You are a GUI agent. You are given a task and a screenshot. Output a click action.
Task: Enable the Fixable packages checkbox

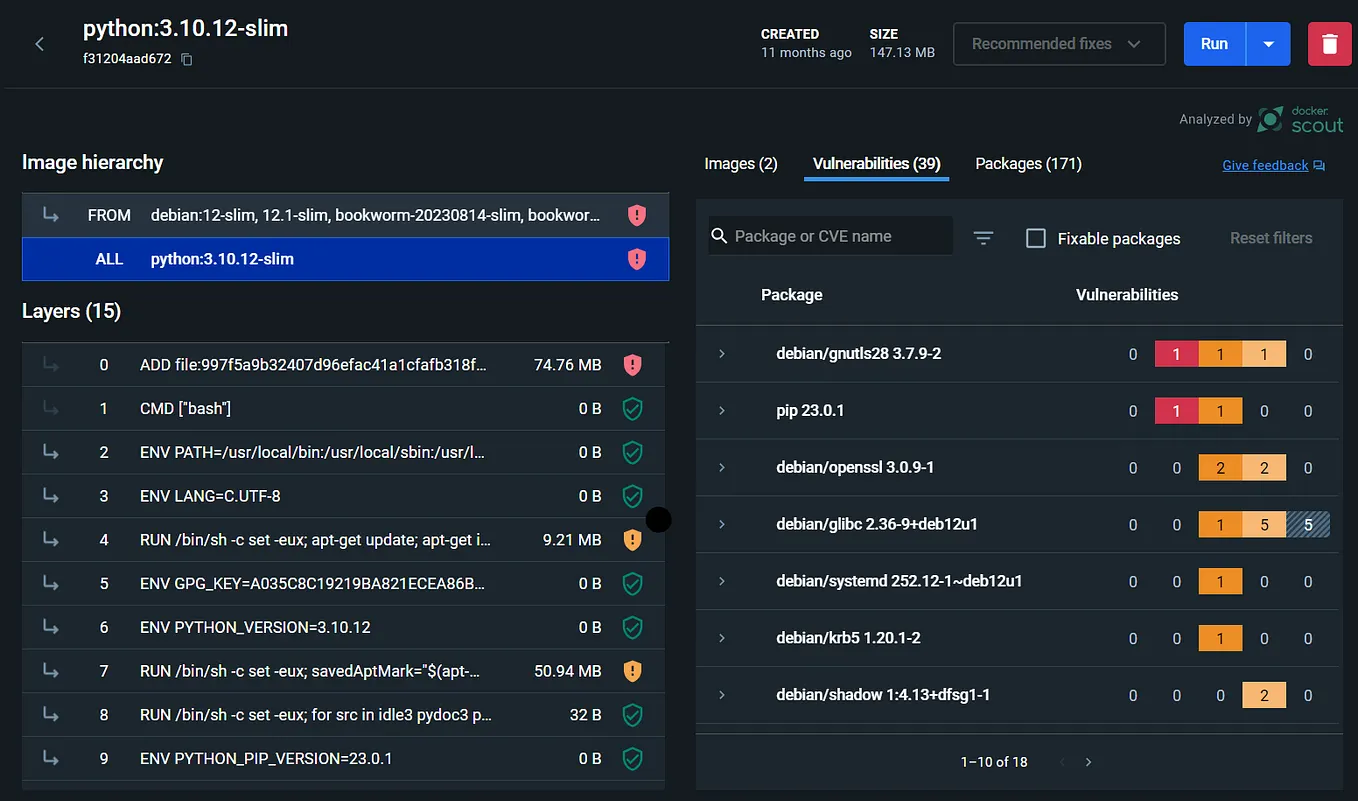(1036, 238)
